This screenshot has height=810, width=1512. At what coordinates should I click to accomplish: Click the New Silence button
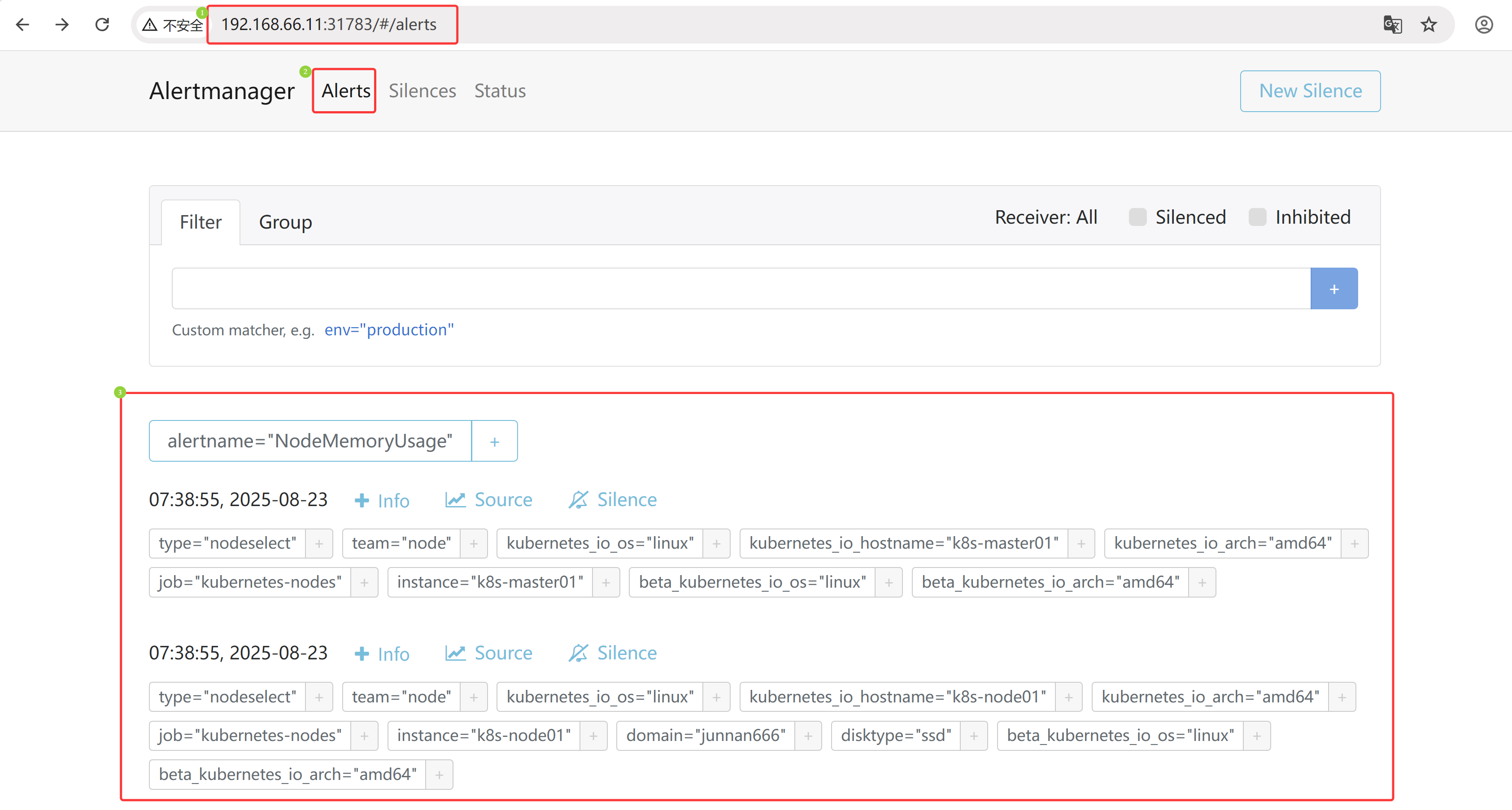[x=1310, y=91]
